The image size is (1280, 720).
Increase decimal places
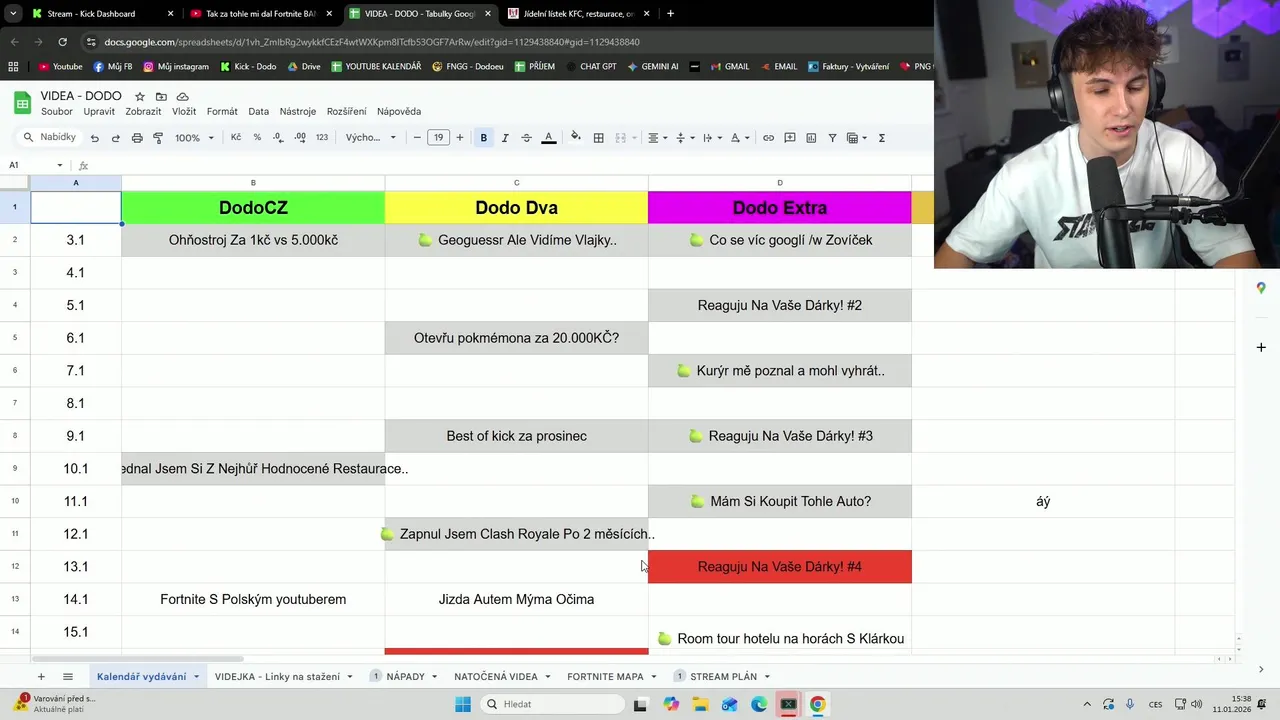pos(300,138)
